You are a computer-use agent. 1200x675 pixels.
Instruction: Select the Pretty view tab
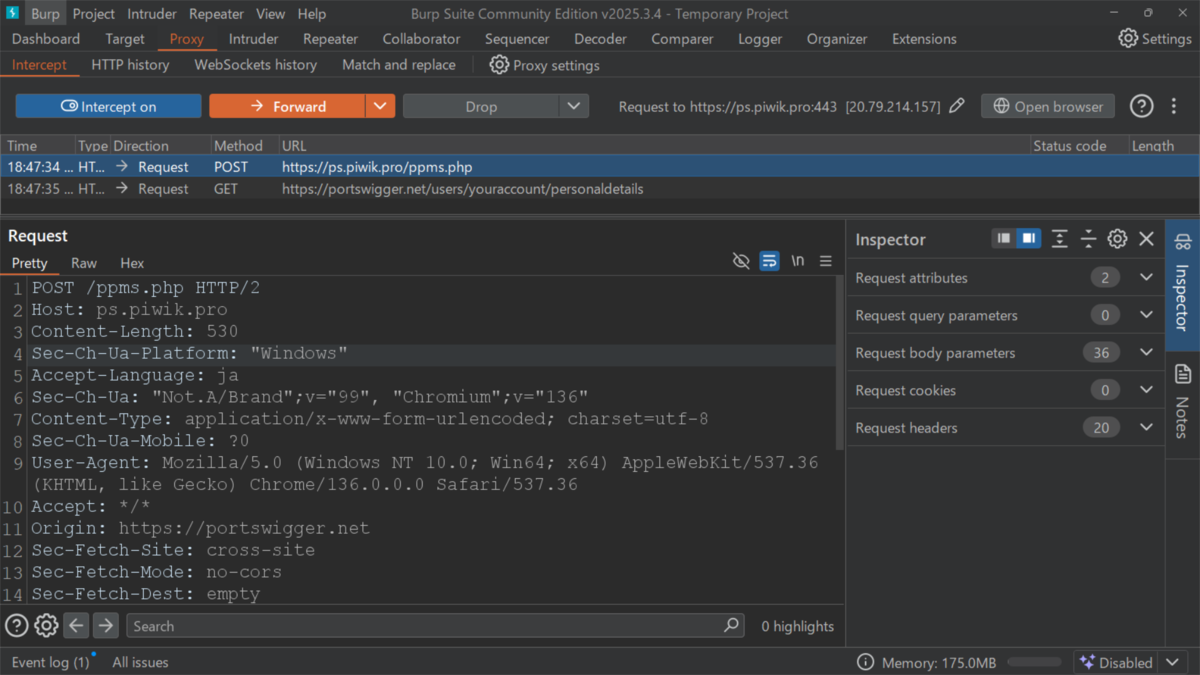[29, 263]
